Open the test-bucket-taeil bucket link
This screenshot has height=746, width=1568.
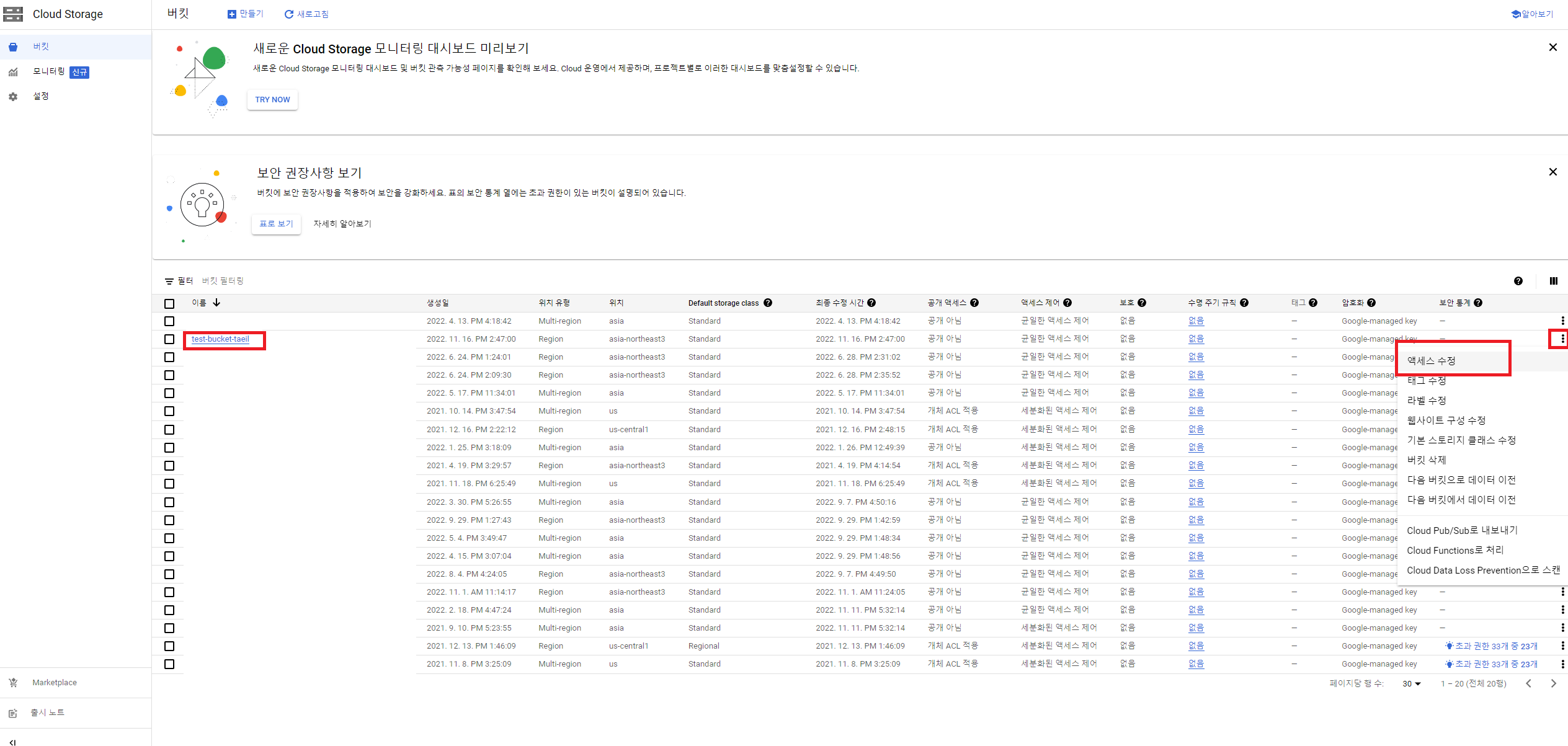tap(220, 339)
